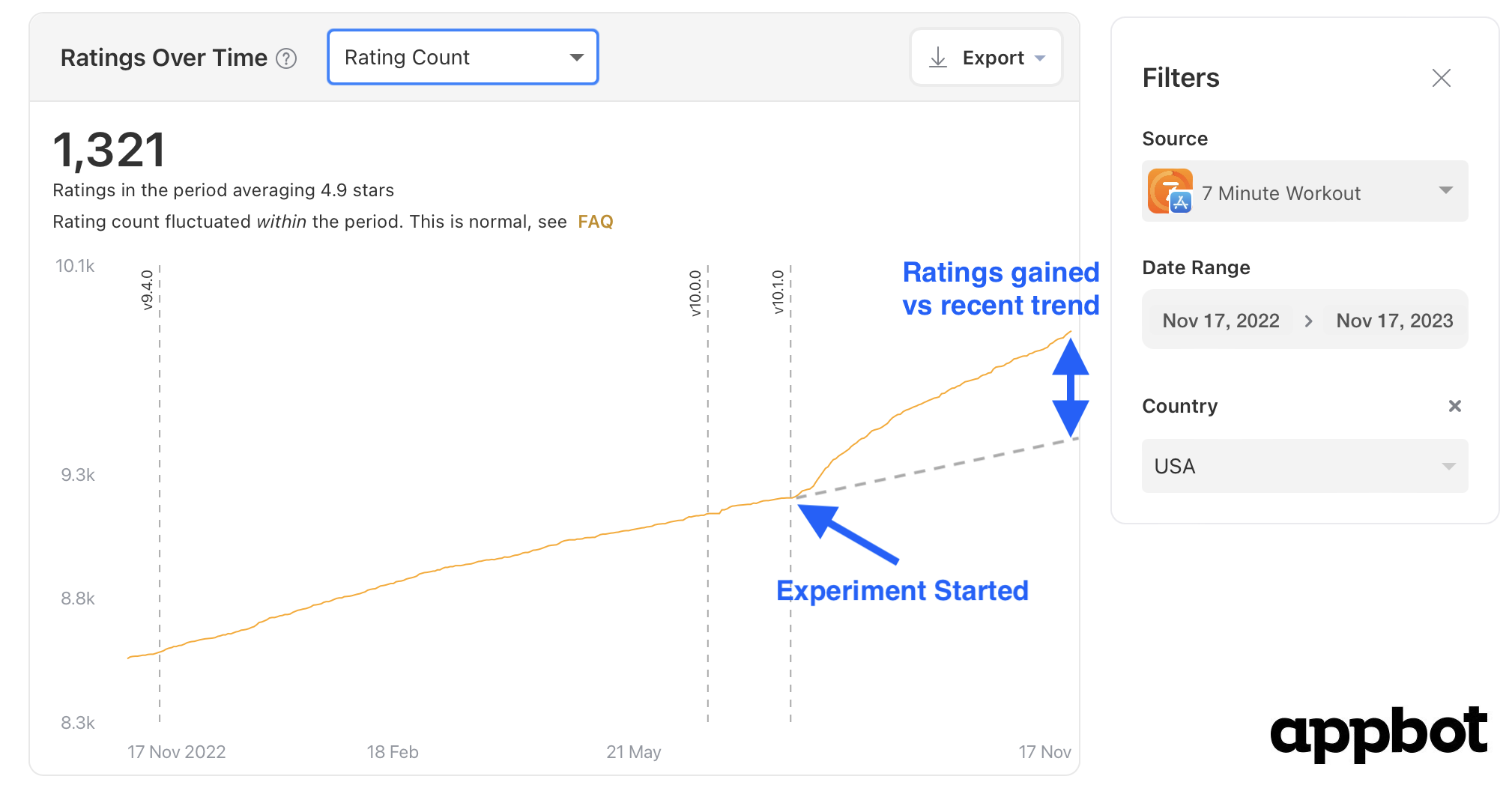The image size is (1512, 791).
Task: Expand the 7 Minute Workout source dropdown
Action: click(1304, 191)
